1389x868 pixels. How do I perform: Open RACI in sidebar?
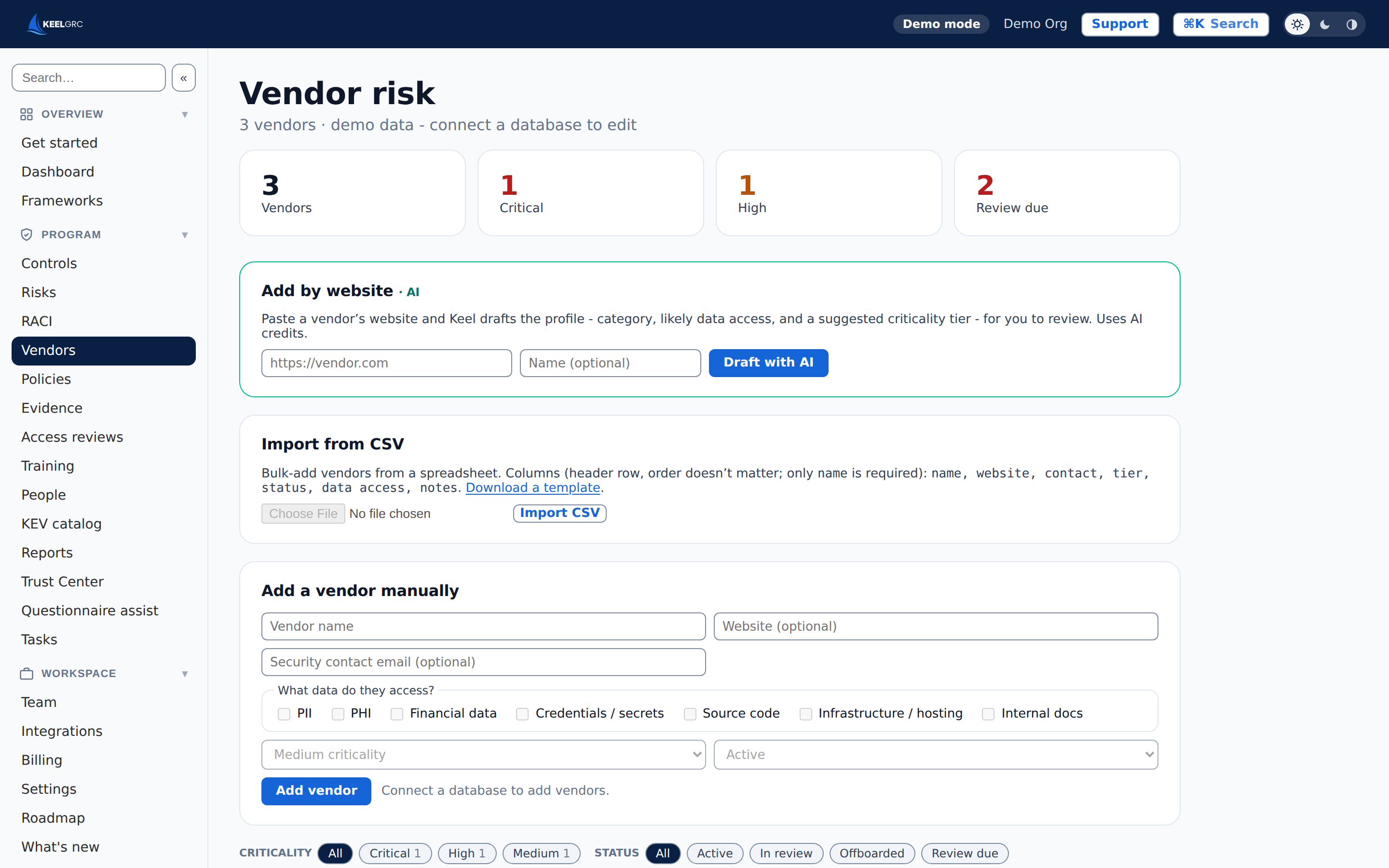pos(103,322)
